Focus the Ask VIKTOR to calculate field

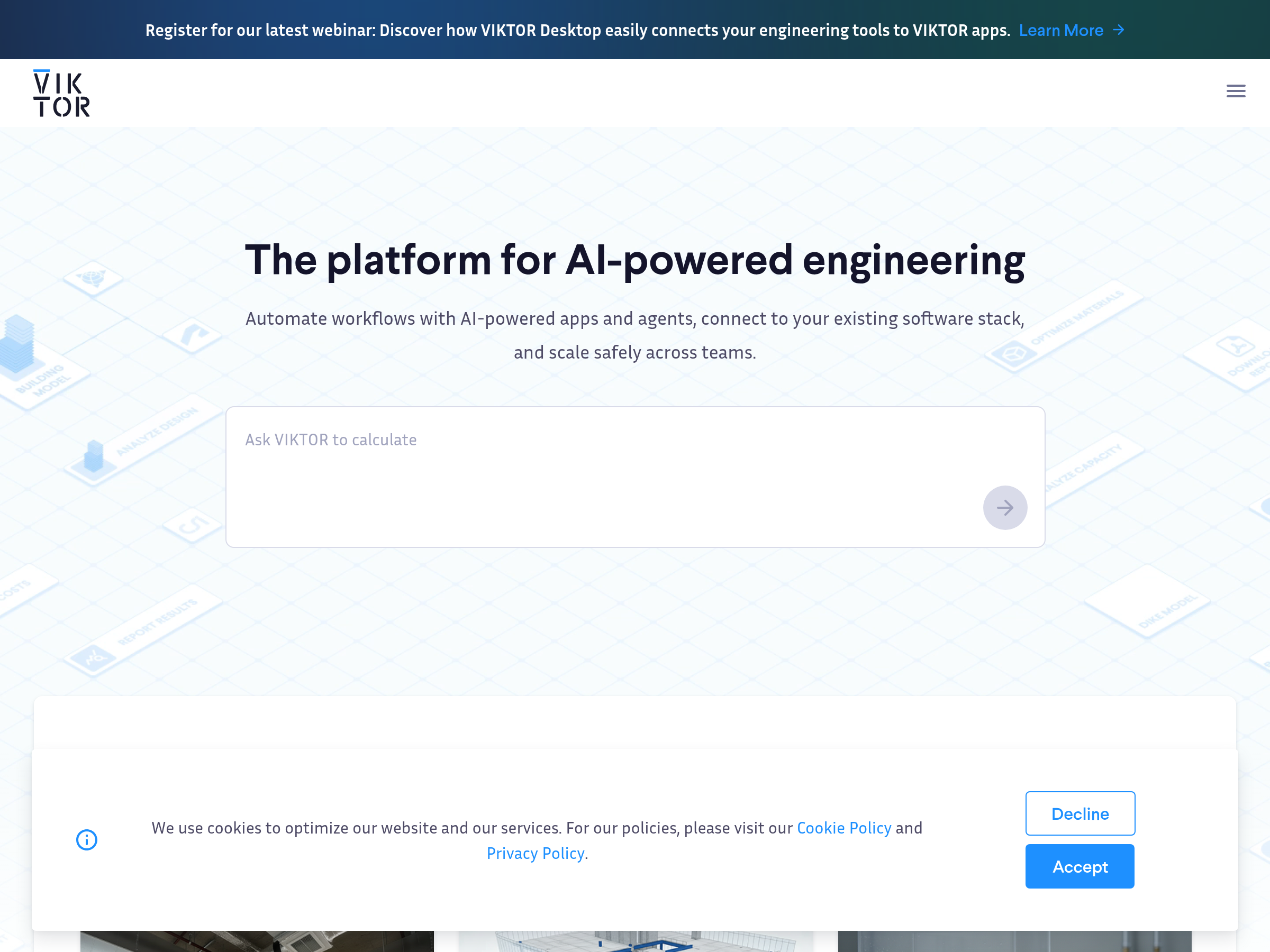[x=635, y=477]
